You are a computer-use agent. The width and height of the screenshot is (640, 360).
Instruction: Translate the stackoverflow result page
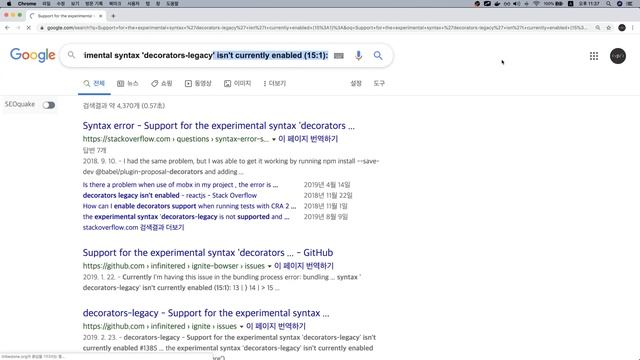[x=308, y=139]
